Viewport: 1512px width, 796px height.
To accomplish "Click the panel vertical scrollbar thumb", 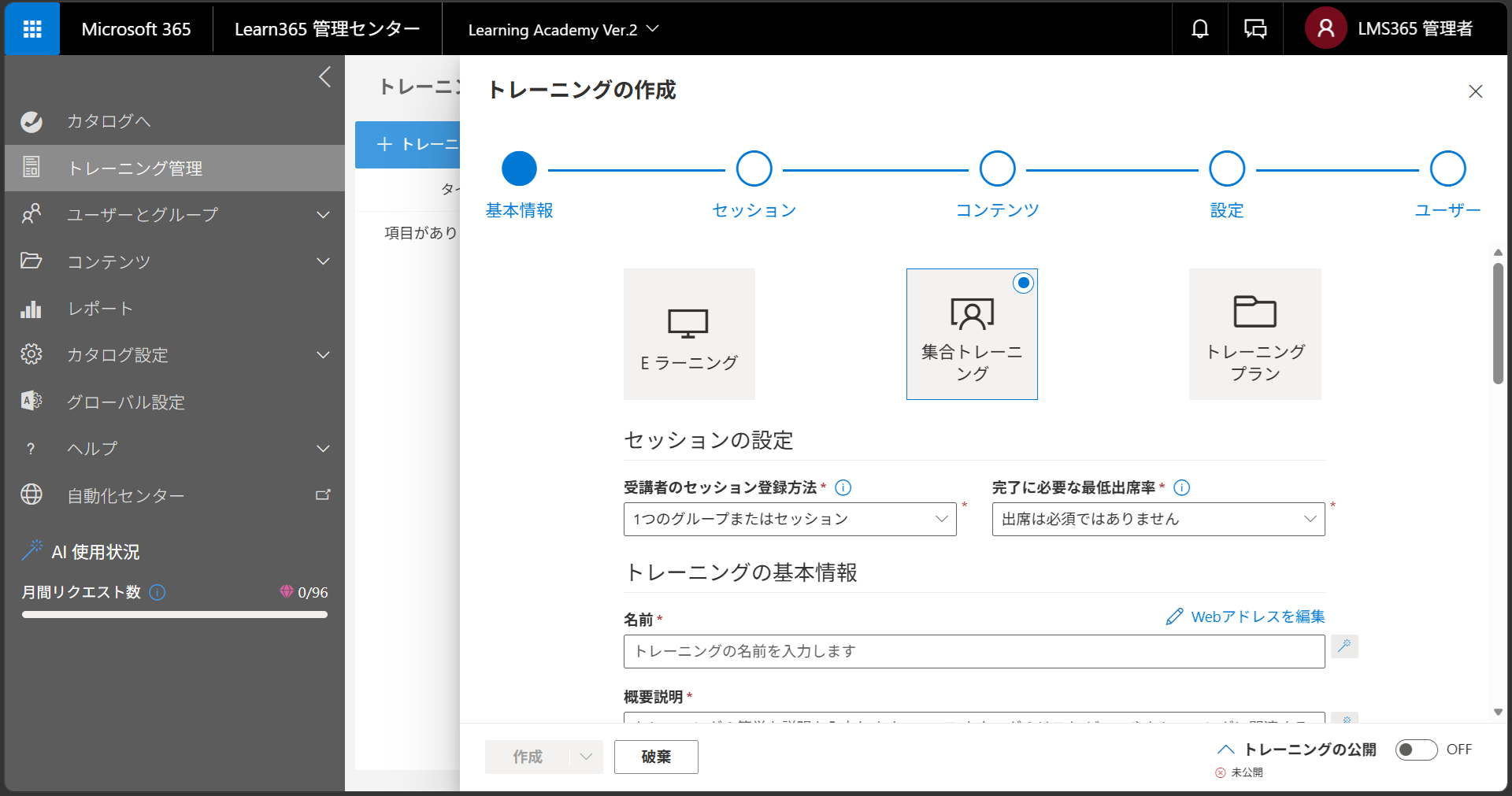I will click(1498, 323).
